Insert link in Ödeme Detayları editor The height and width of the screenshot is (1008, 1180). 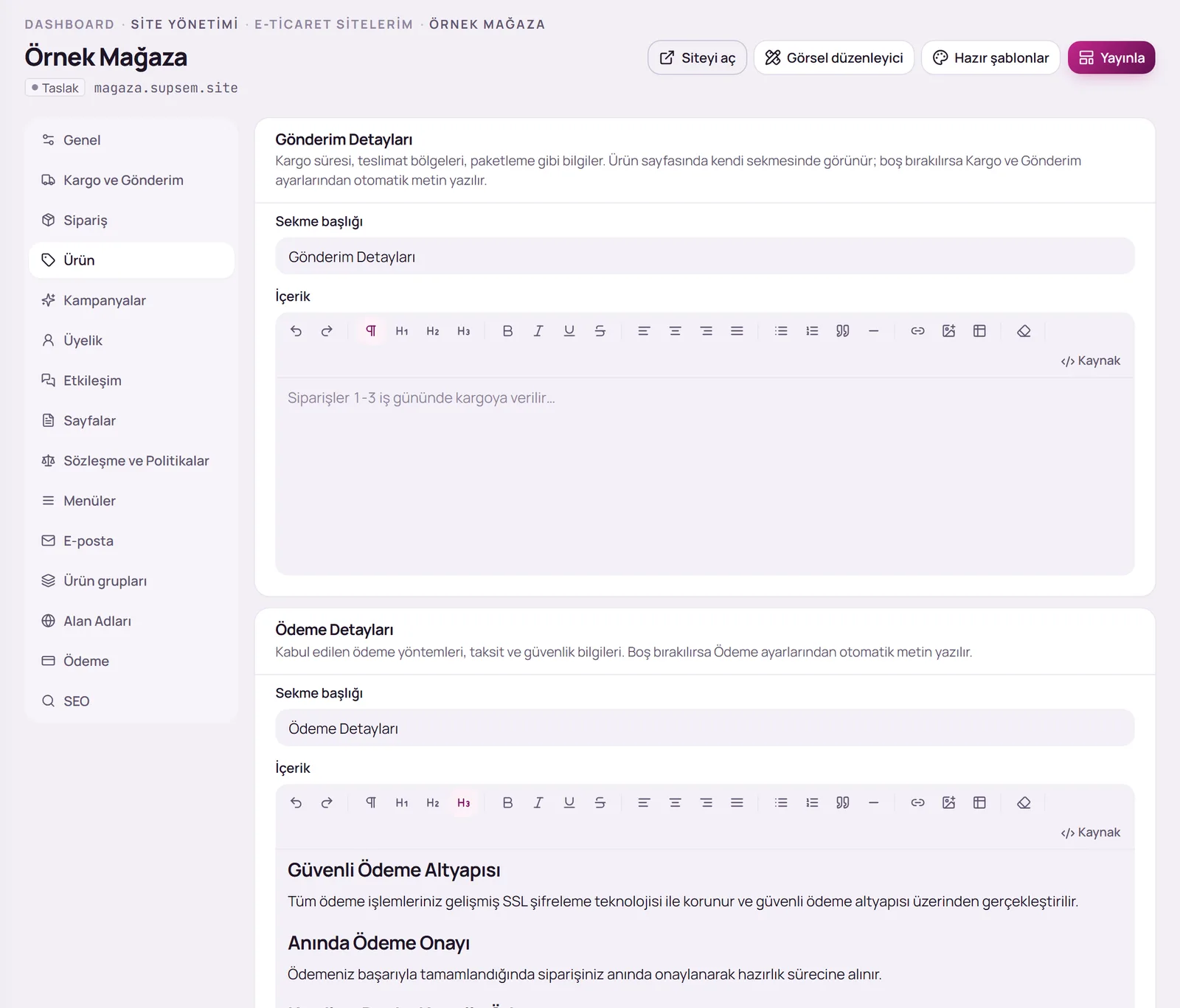click(x=917, y=803)
